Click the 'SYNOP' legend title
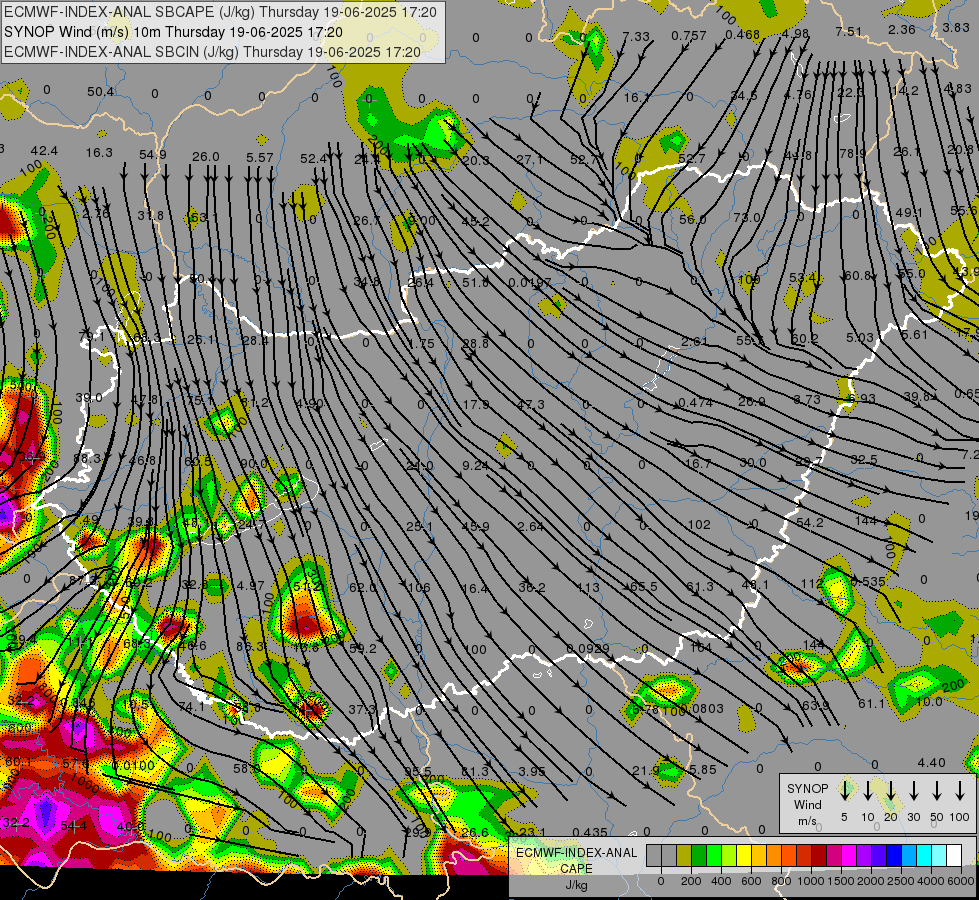This screenshot has height=900, width=979. pos(807,789)
